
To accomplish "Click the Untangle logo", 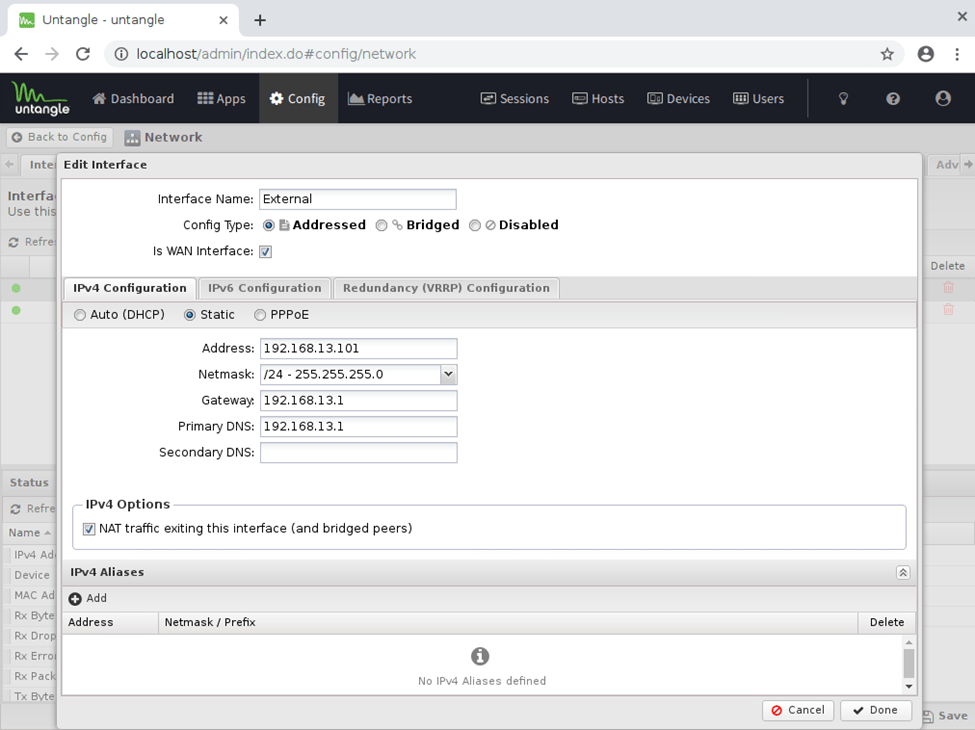I will 40,98.
